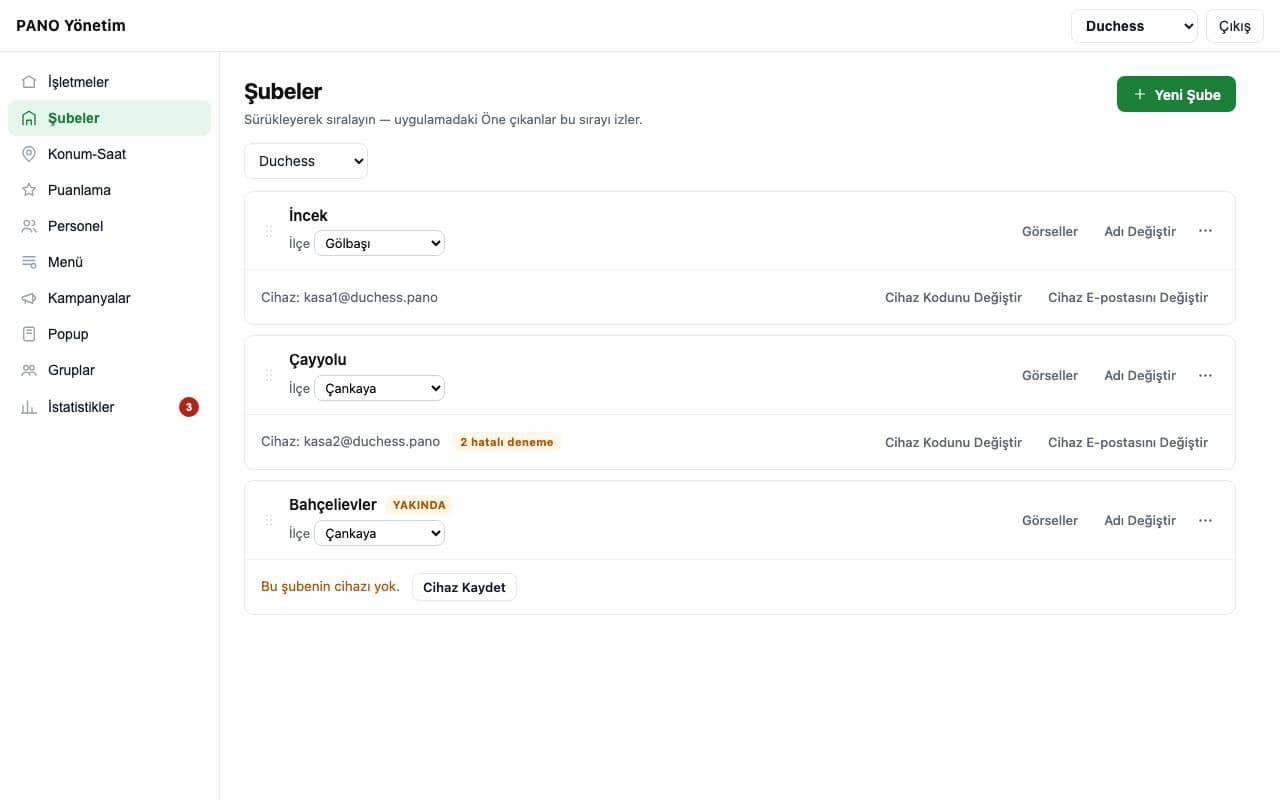The width and height of the screenshot is (1280, 800).
Task: Expand the Duchess filter dropdown below the title
Action: click(306, 161)
